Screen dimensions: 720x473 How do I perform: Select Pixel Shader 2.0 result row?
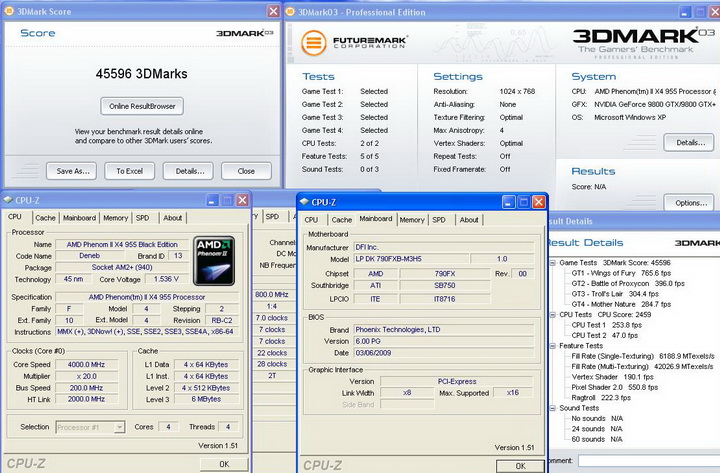click(x=615, y=387)
